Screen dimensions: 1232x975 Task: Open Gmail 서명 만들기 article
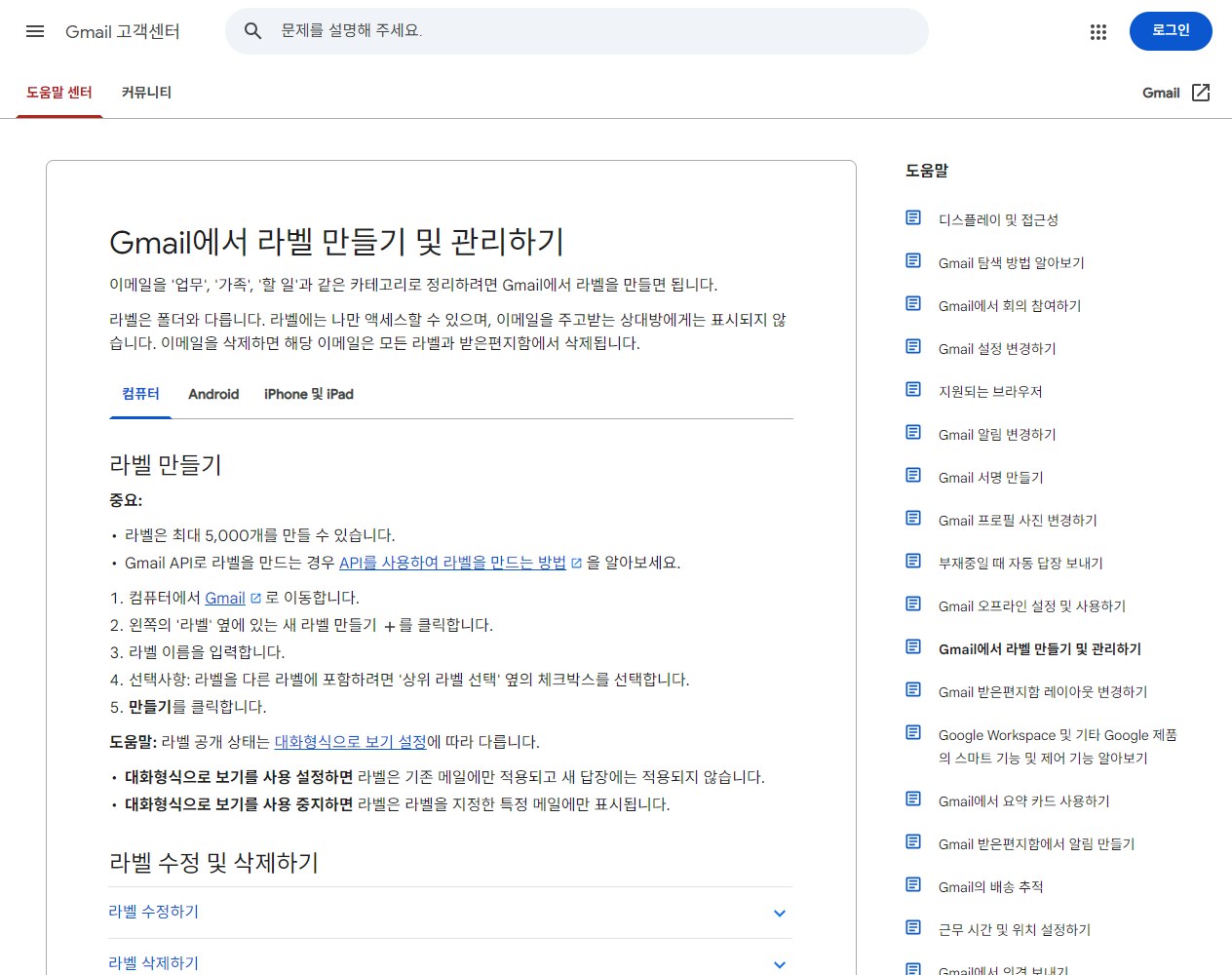click(991, 478)
